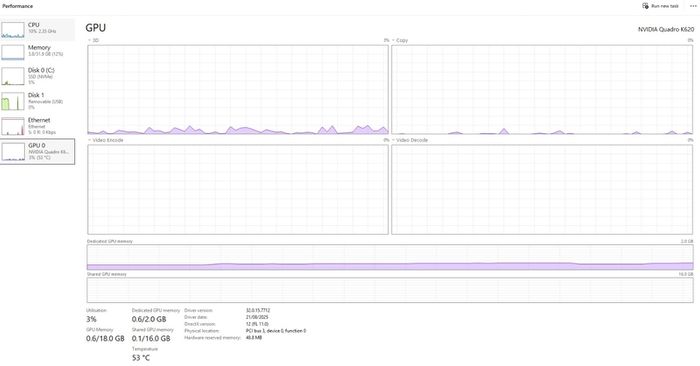Screen dimensions: 700x366
Task: Click the driver date 21/08/2025
Action: (257, 317)
